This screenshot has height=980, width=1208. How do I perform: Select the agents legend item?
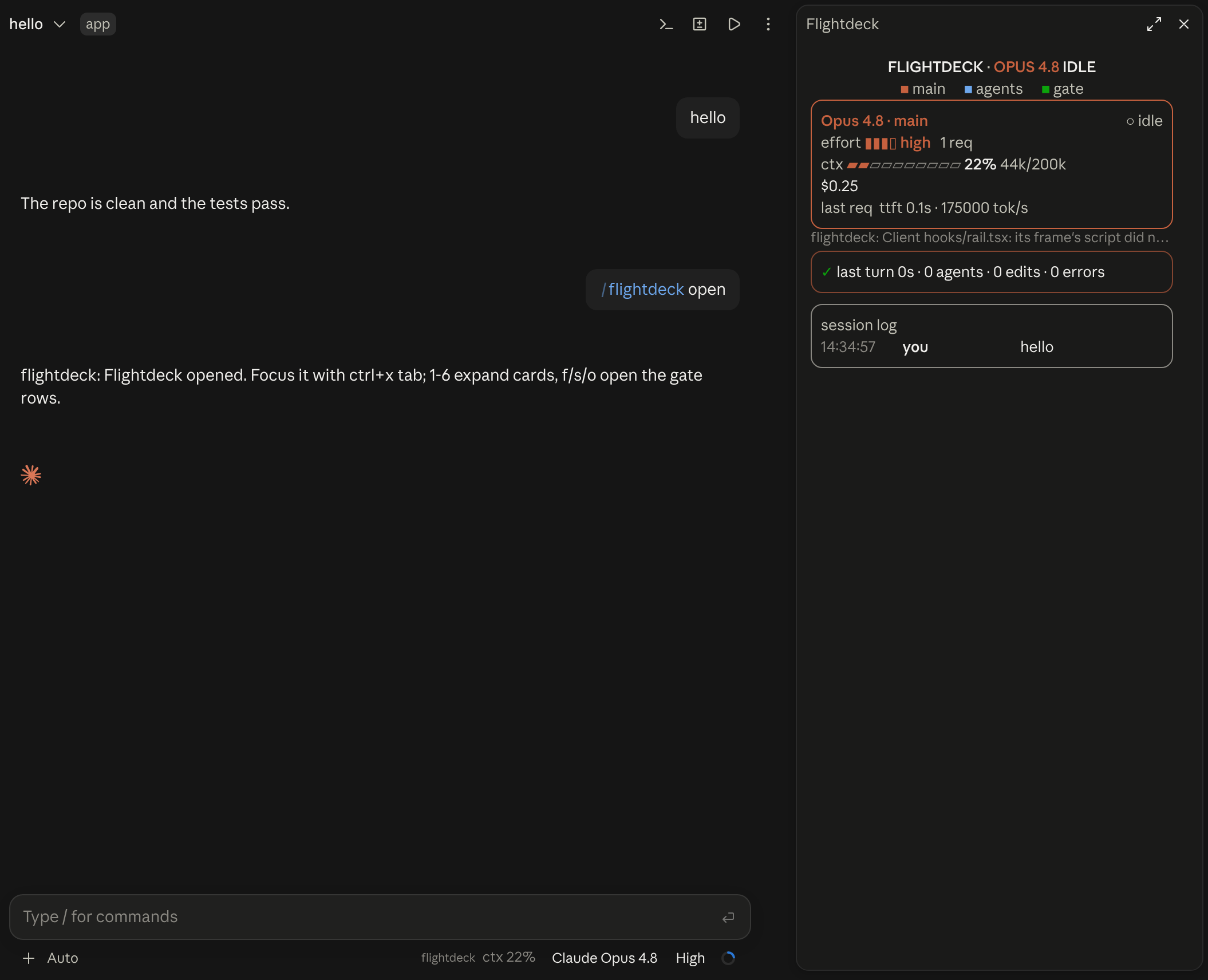993,89
